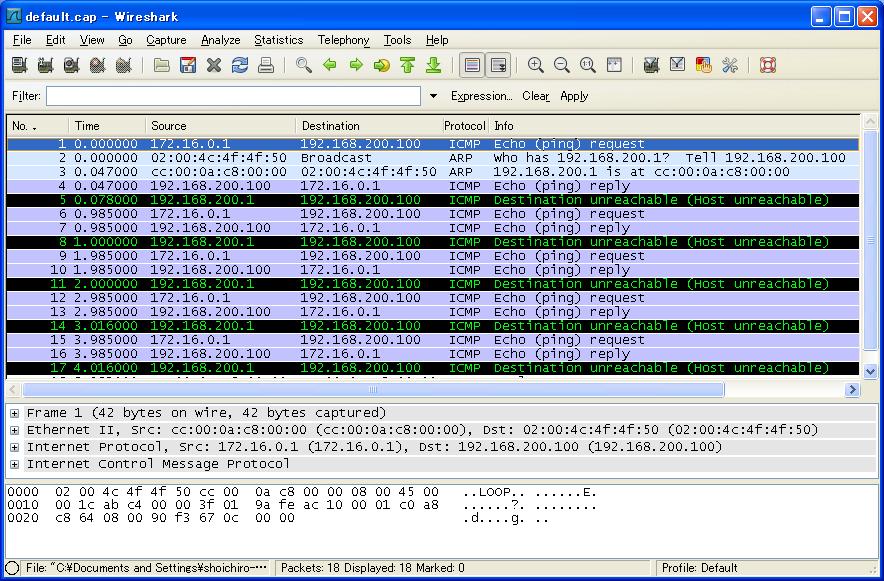Viewport: 884px width, 581px height.
Task: Click the packet list horizontal scrollbar thumb
Action: [373, 389]
